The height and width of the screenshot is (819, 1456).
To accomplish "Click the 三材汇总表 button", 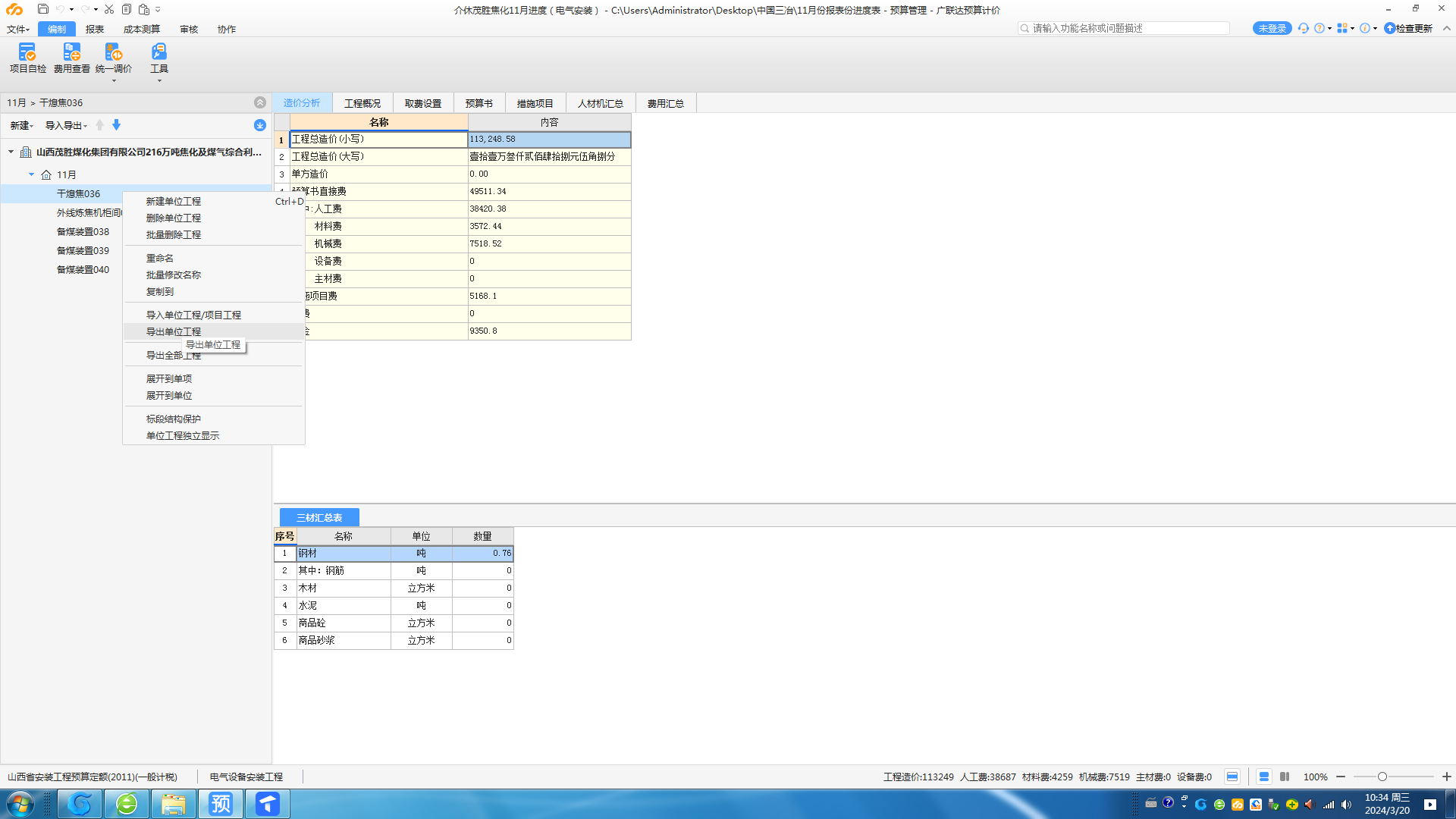I will coord(319,517).
